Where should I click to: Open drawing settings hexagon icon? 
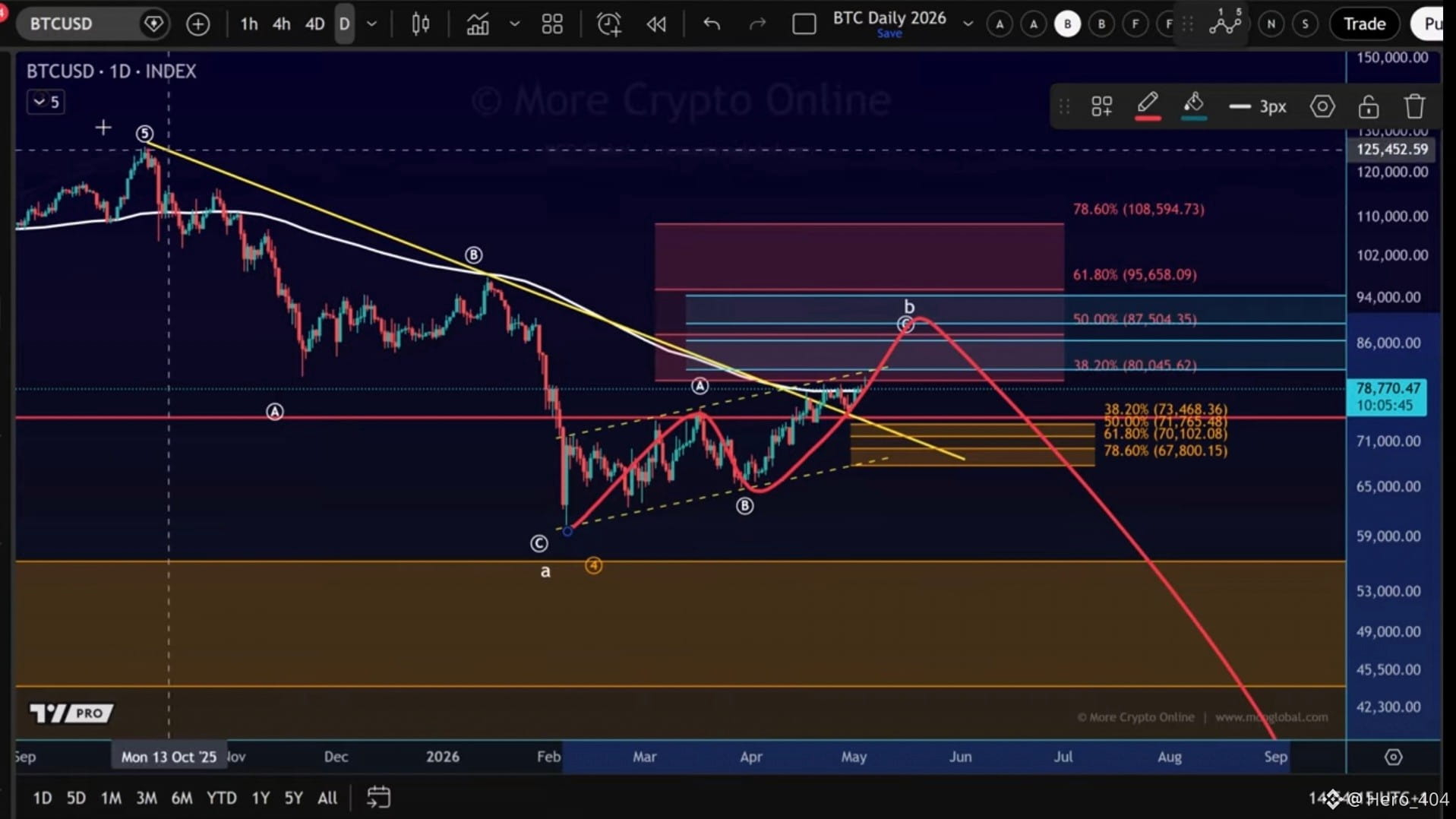click(1322, 106)
